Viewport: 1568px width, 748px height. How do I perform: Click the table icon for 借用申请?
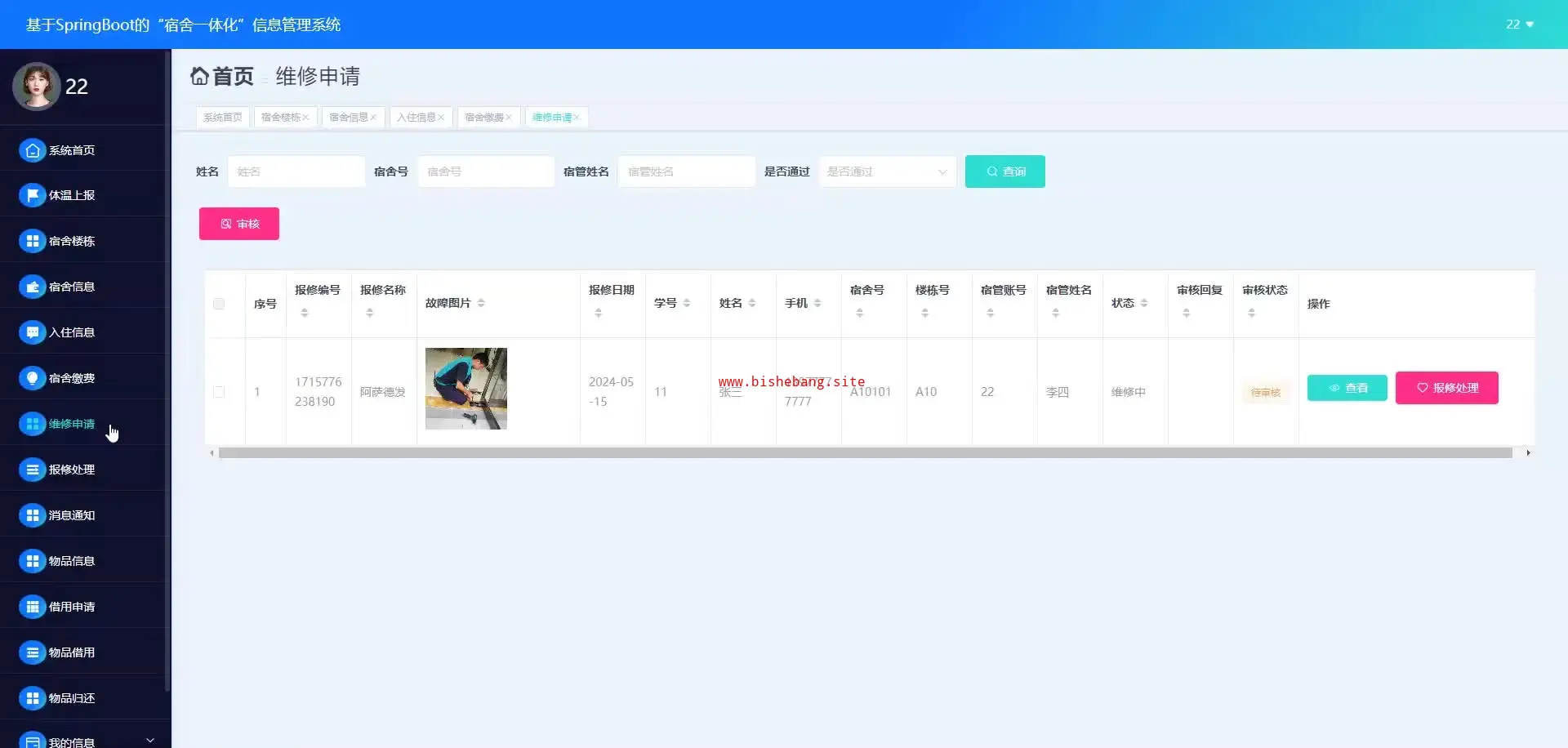click(x=32, y=607)
